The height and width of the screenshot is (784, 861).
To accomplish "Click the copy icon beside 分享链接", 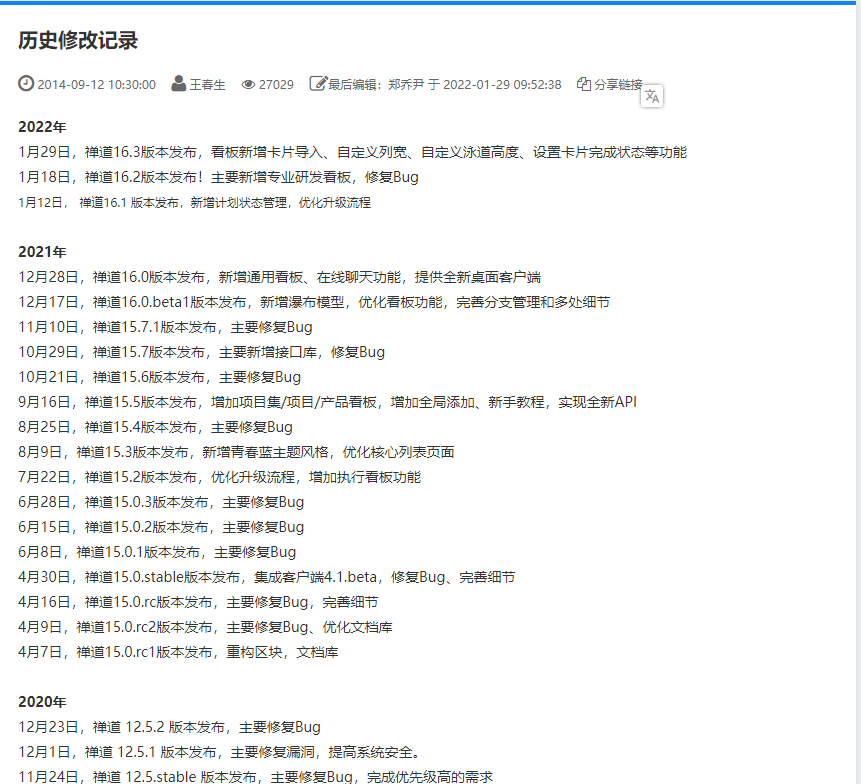I will [x=584, y=84].
